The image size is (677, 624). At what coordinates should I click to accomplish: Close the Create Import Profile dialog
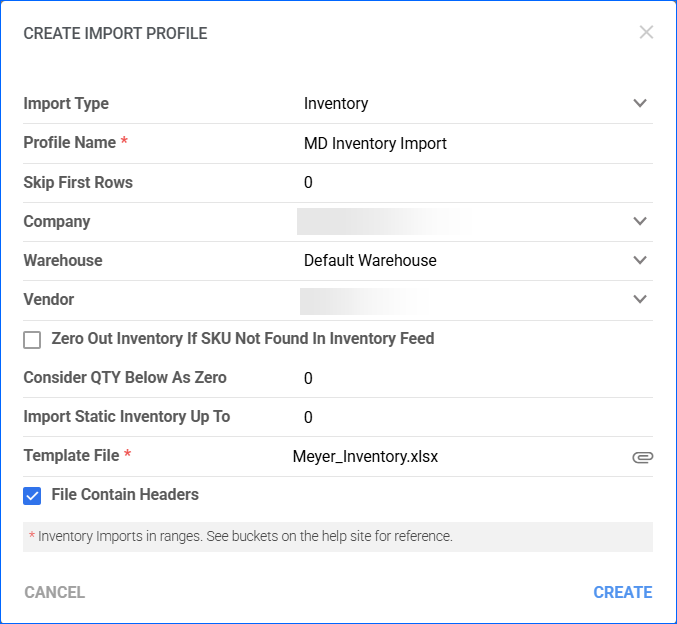click(646, 32)
